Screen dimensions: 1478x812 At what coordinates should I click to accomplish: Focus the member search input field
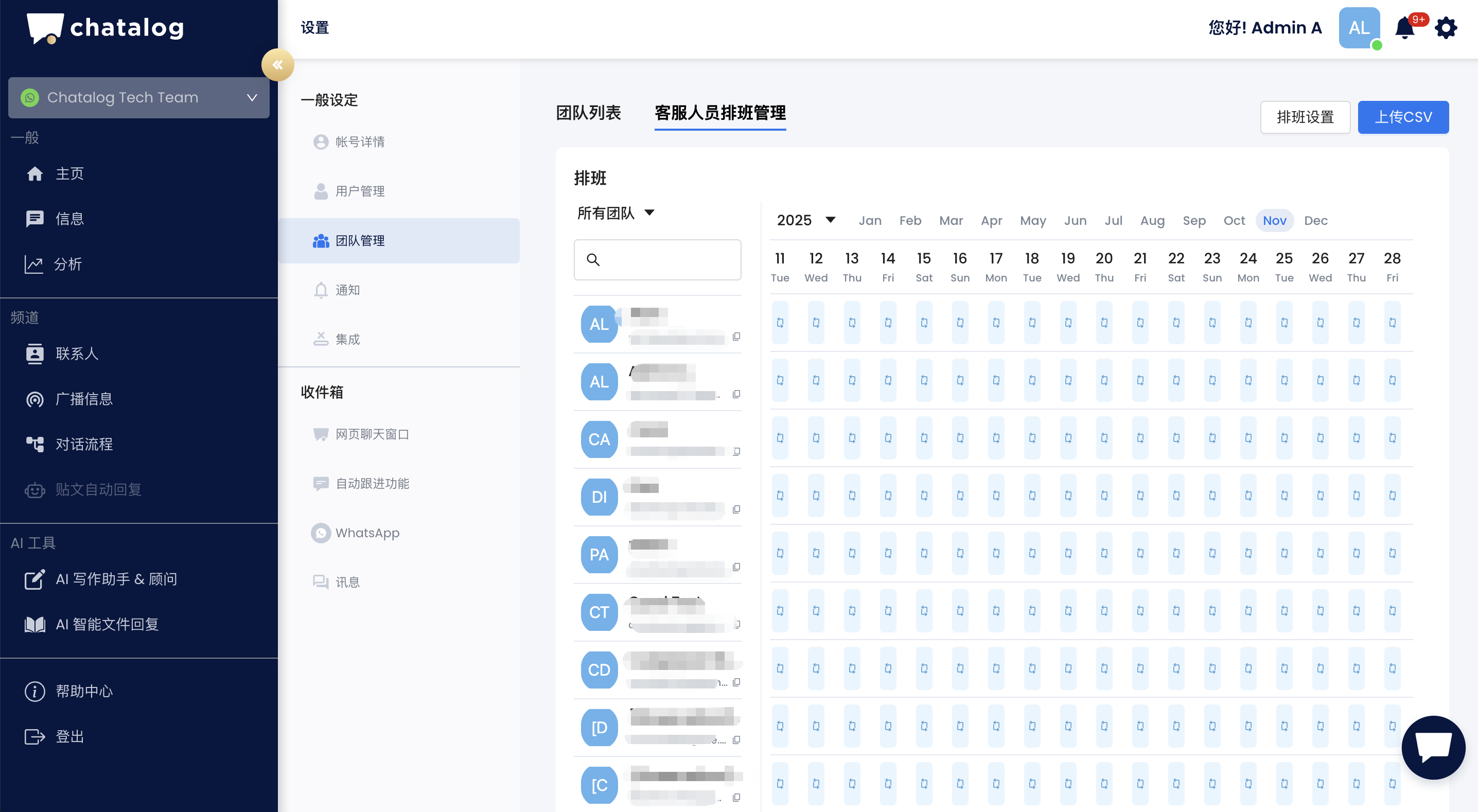coord(665,260)
